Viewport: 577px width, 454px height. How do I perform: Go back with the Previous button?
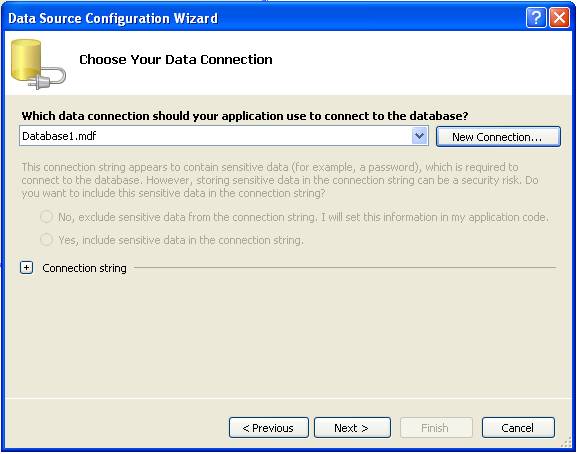(x=269, y=428)
